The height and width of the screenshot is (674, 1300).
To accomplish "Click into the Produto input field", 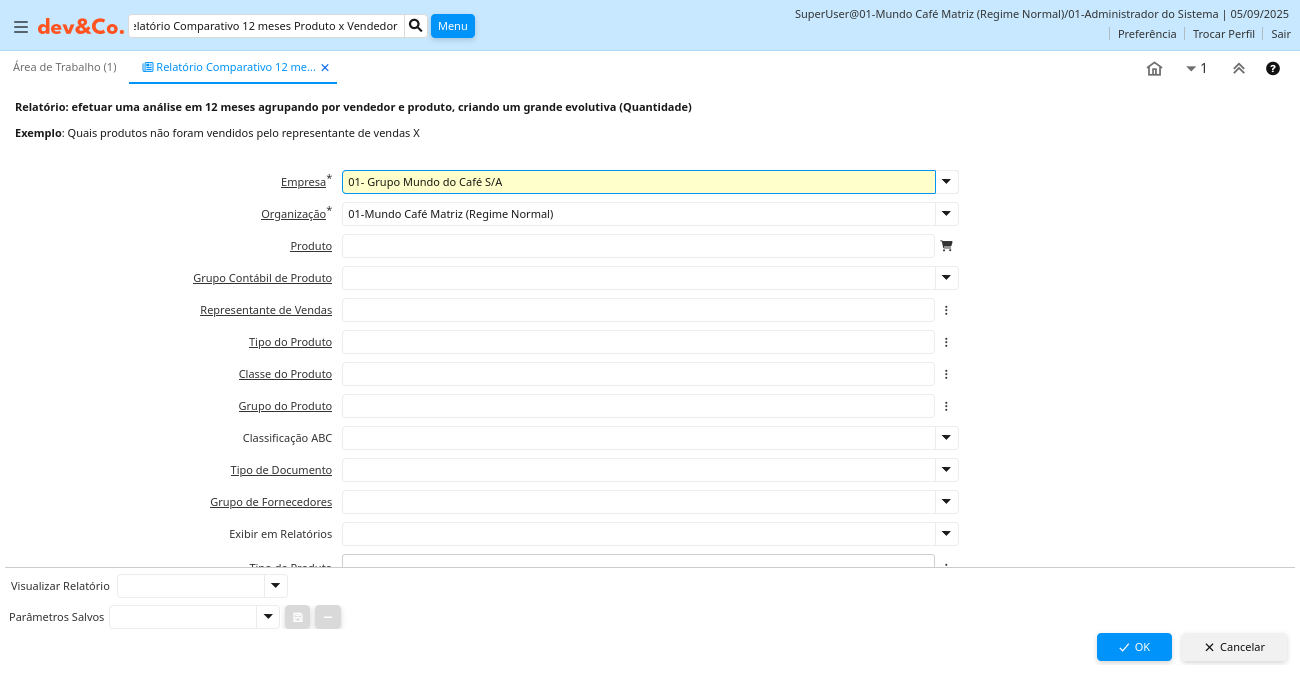I will [x=638, y=246].
